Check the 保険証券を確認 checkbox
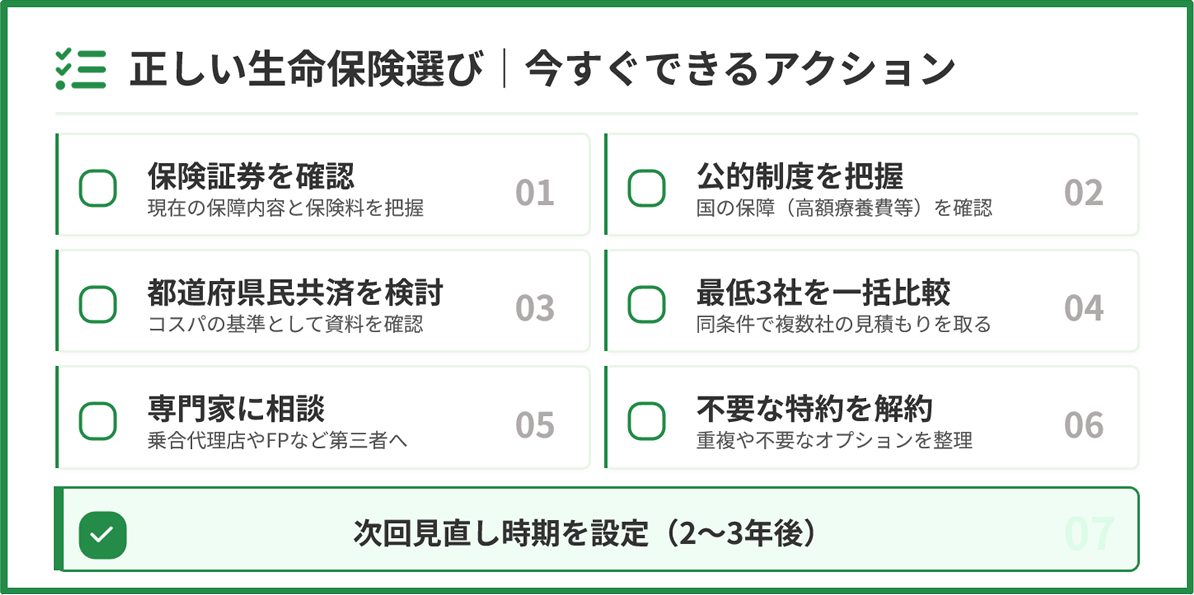The height and width of the screenshot is (595, 1194). click(x=98, y=187)
